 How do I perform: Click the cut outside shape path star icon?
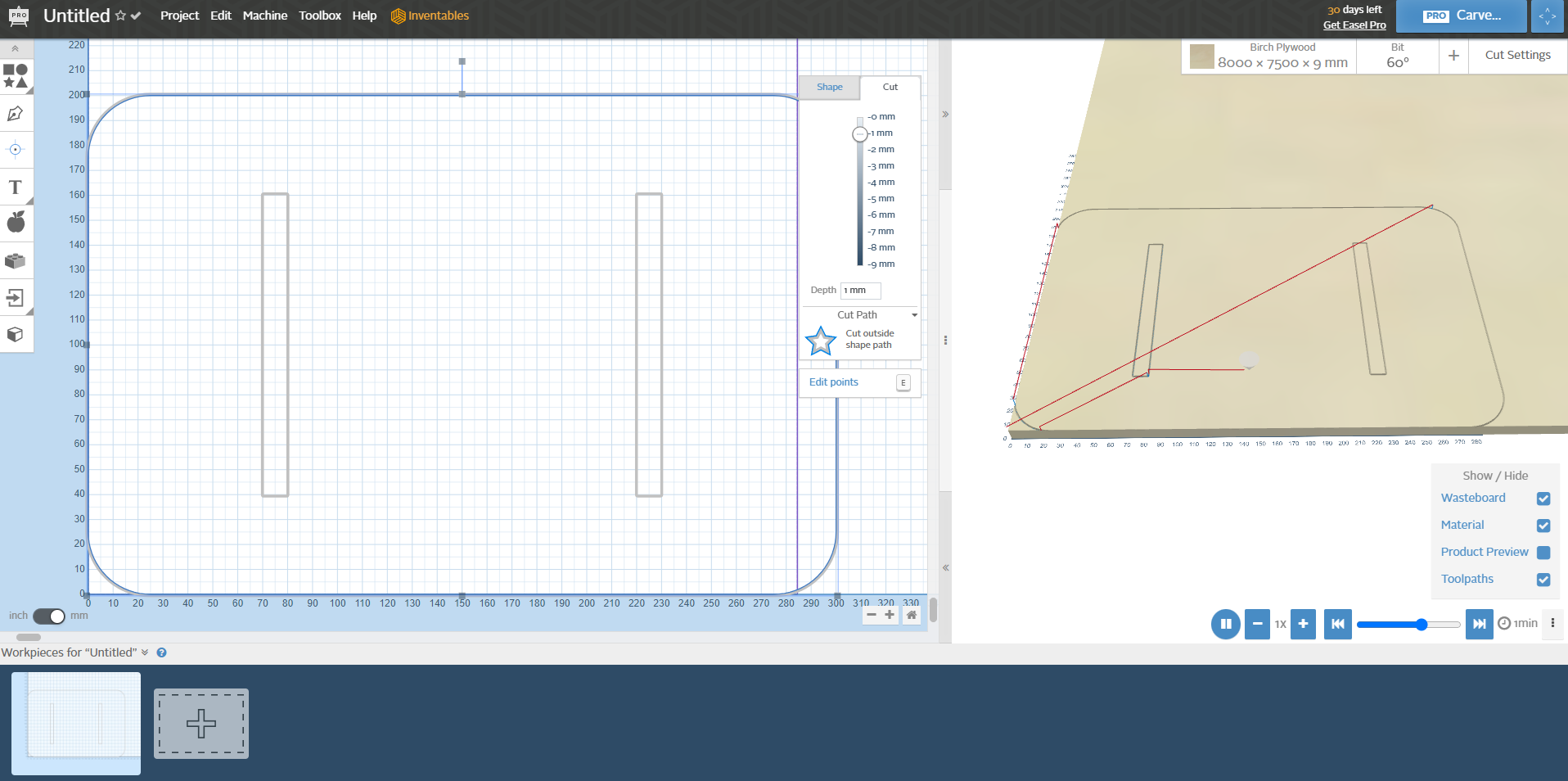[821, 341]
